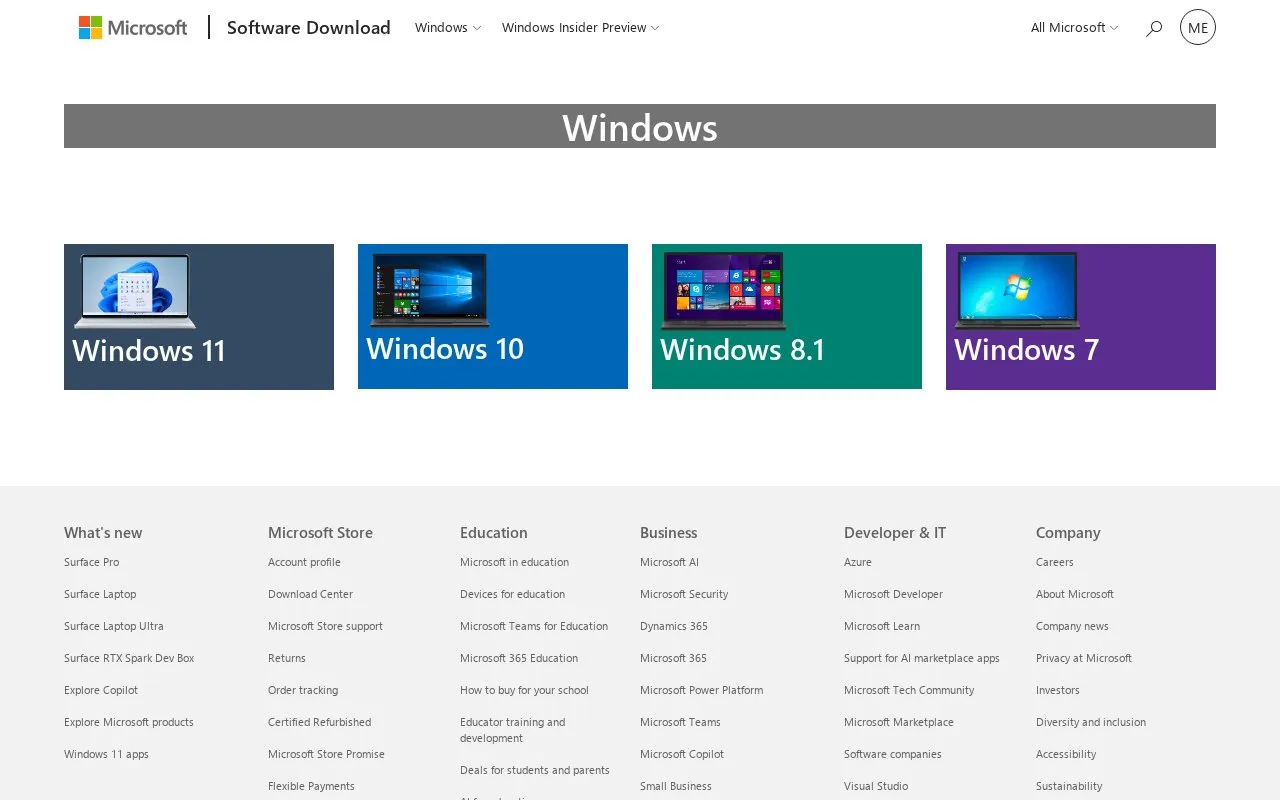Screen dimensions: 1280x800
Task: Open Download Center link
Action: tap(310, 594)
